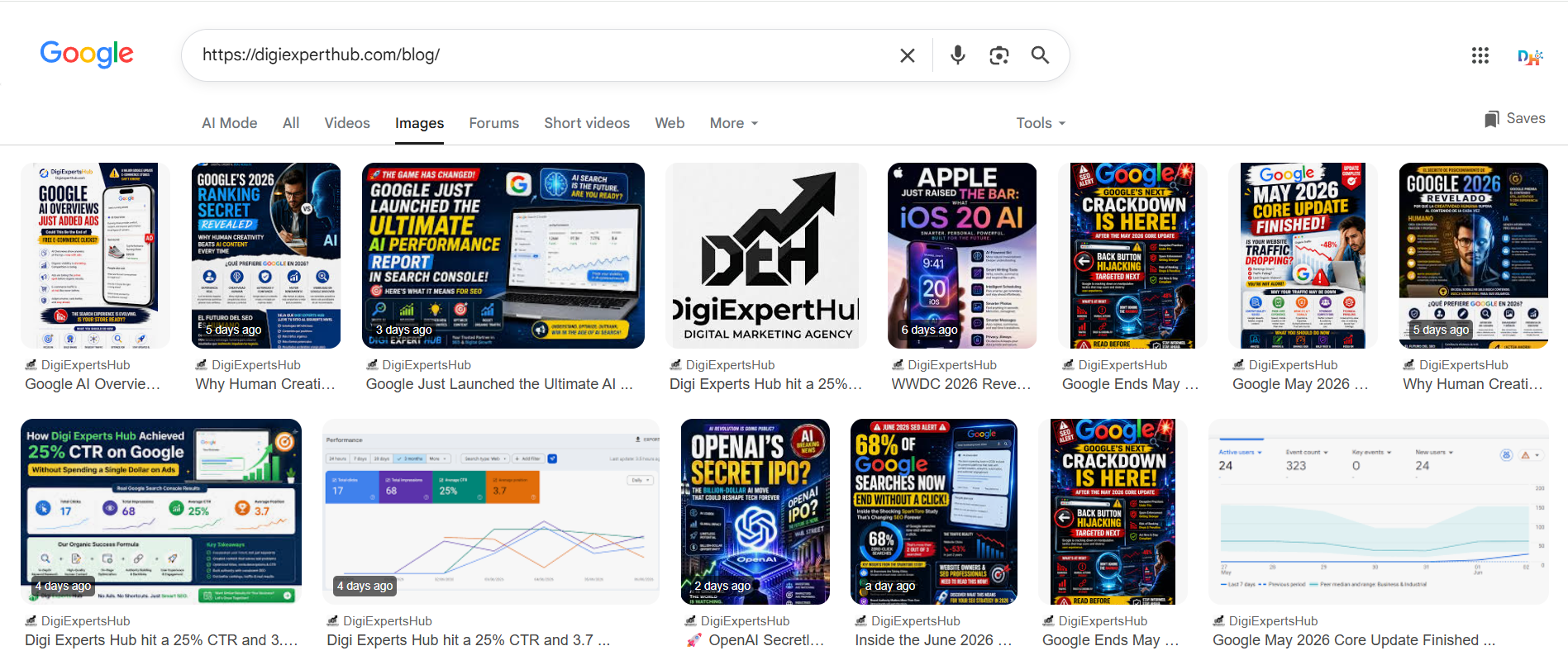The width and height of the screenshot is (1568, 665).
Task: Click the Google logo
Action: 87,55
